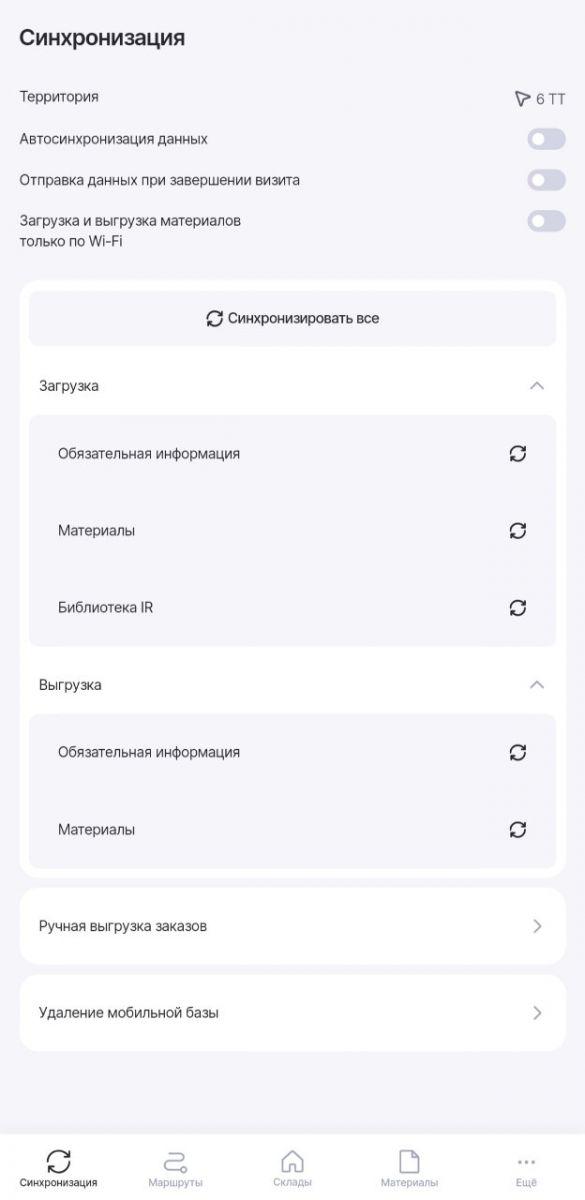The height and width of the screenshot is (1200, 585).
Task: Enable Отправка данных при завершении визита
Action: coord(546,180)
